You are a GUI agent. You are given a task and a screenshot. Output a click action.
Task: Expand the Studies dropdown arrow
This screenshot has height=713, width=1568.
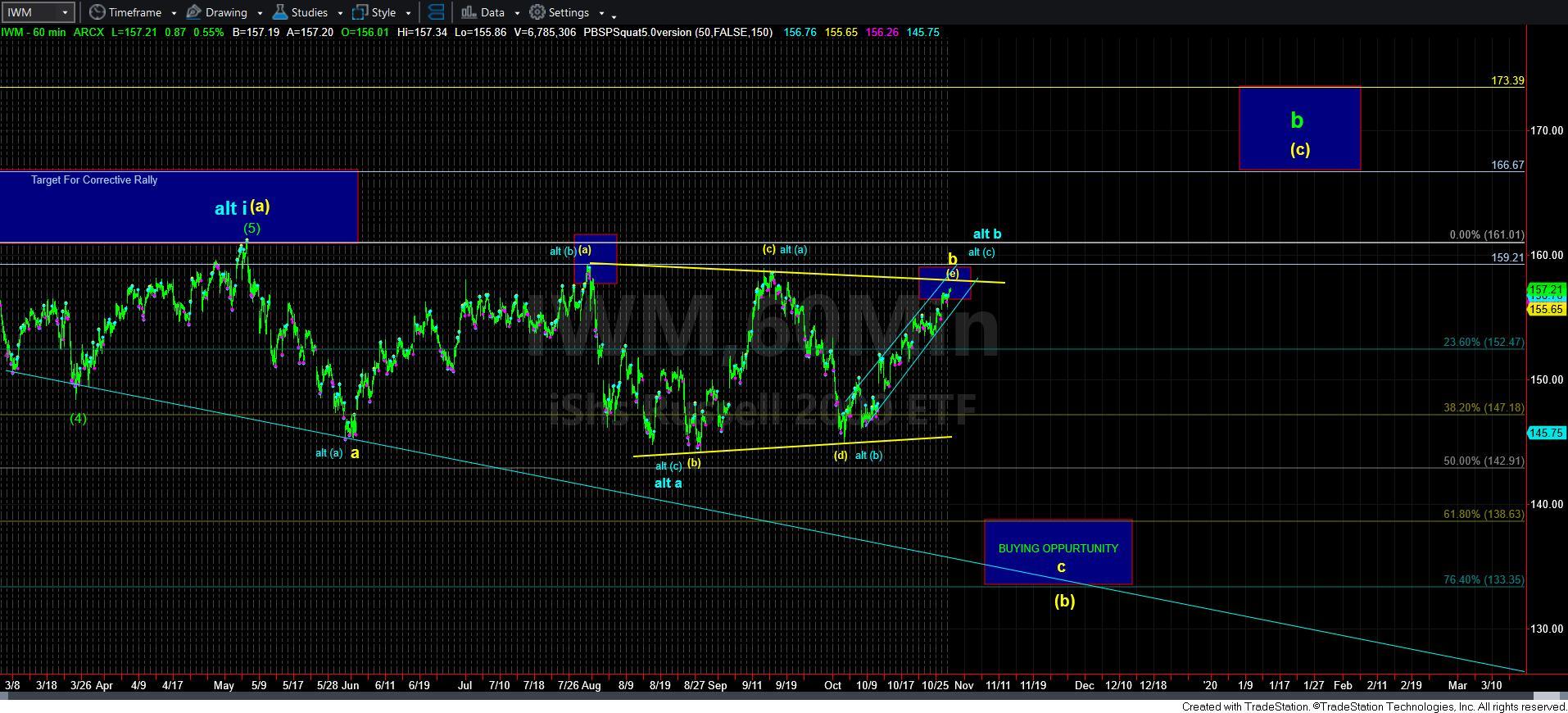coord(340,13)
